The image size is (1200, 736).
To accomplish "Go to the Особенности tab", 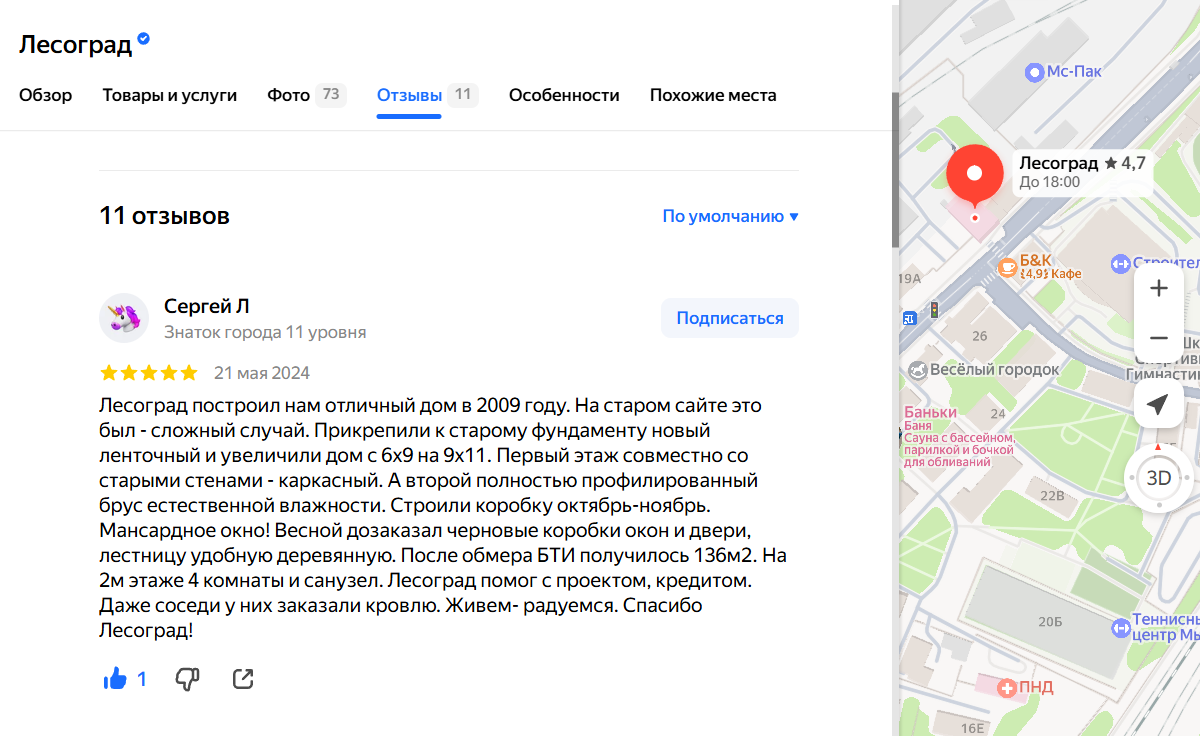I will click(x=564, y=95).
